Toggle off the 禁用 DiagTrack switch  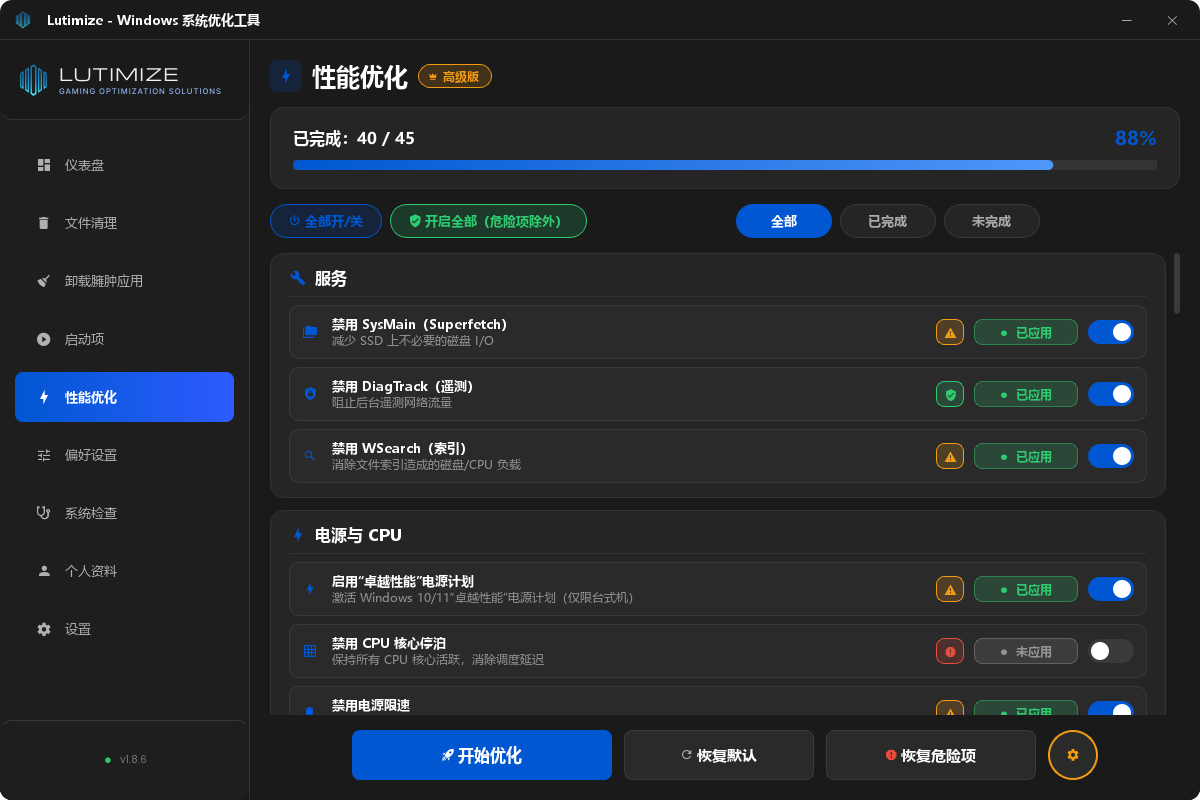tap(1110, 394)
